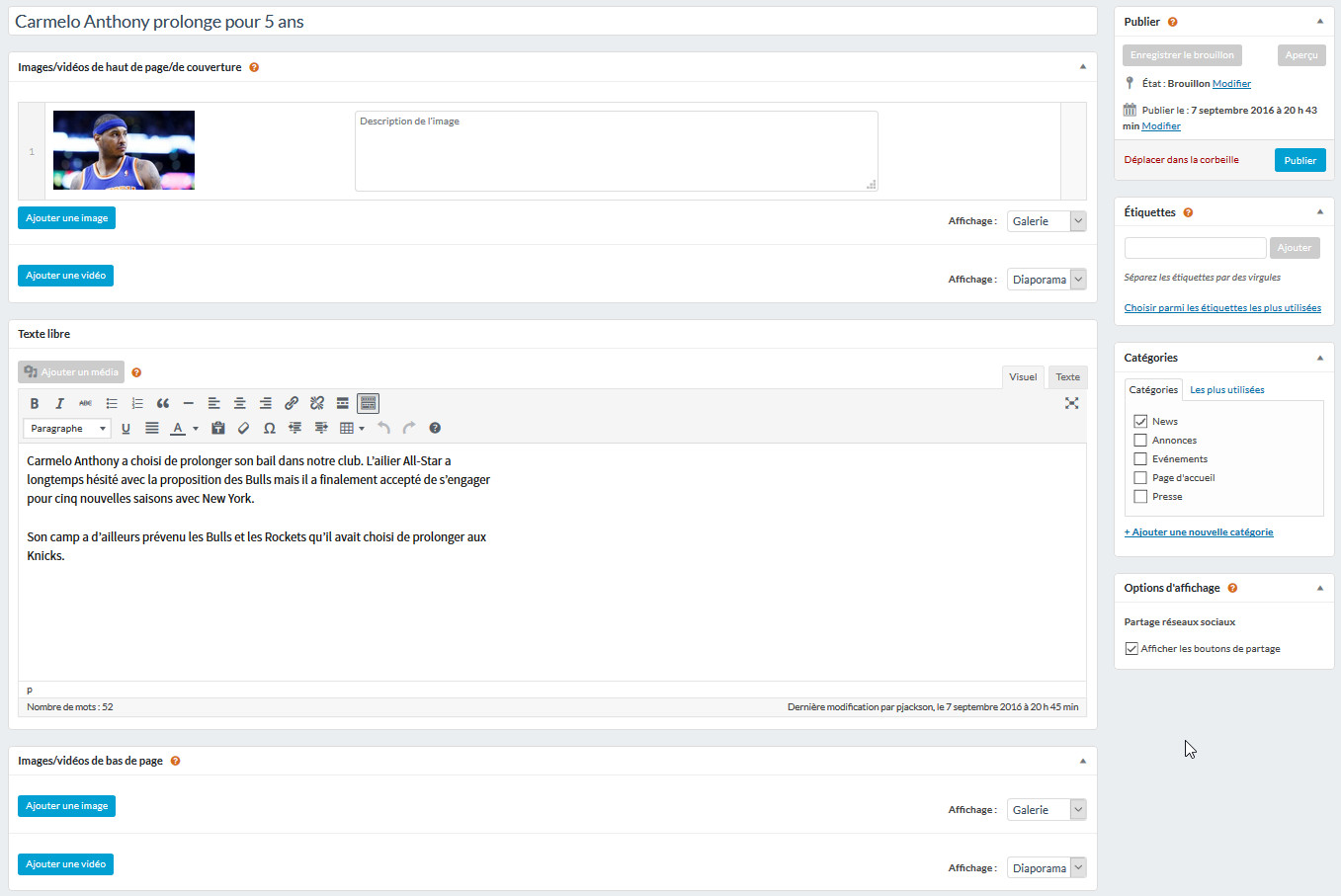This screenshot has height=896, width=1341.
Task: Click Choisir parmi les étiquettes link
Action: 1222,307
